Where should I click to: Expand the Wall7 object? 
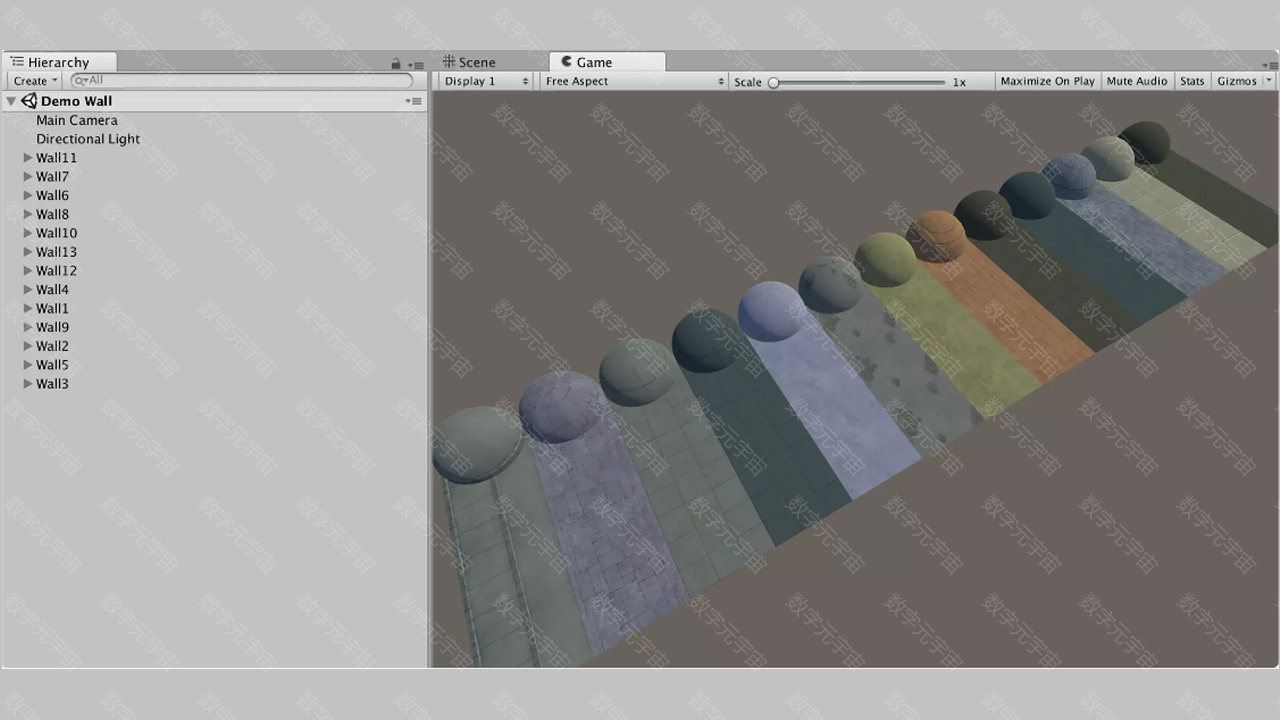28,177
